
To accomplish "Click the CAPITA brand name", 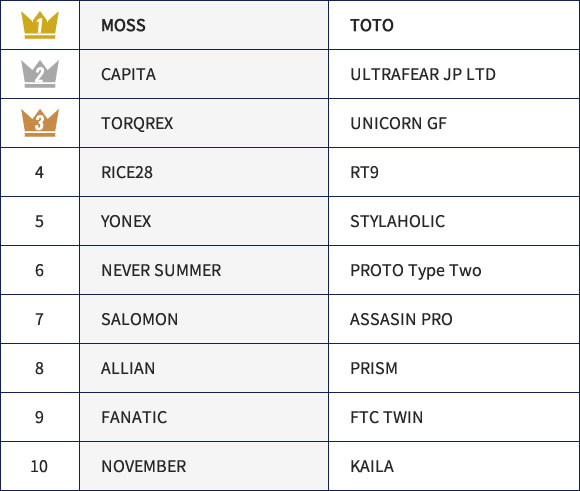I will (x=128, y=74).
